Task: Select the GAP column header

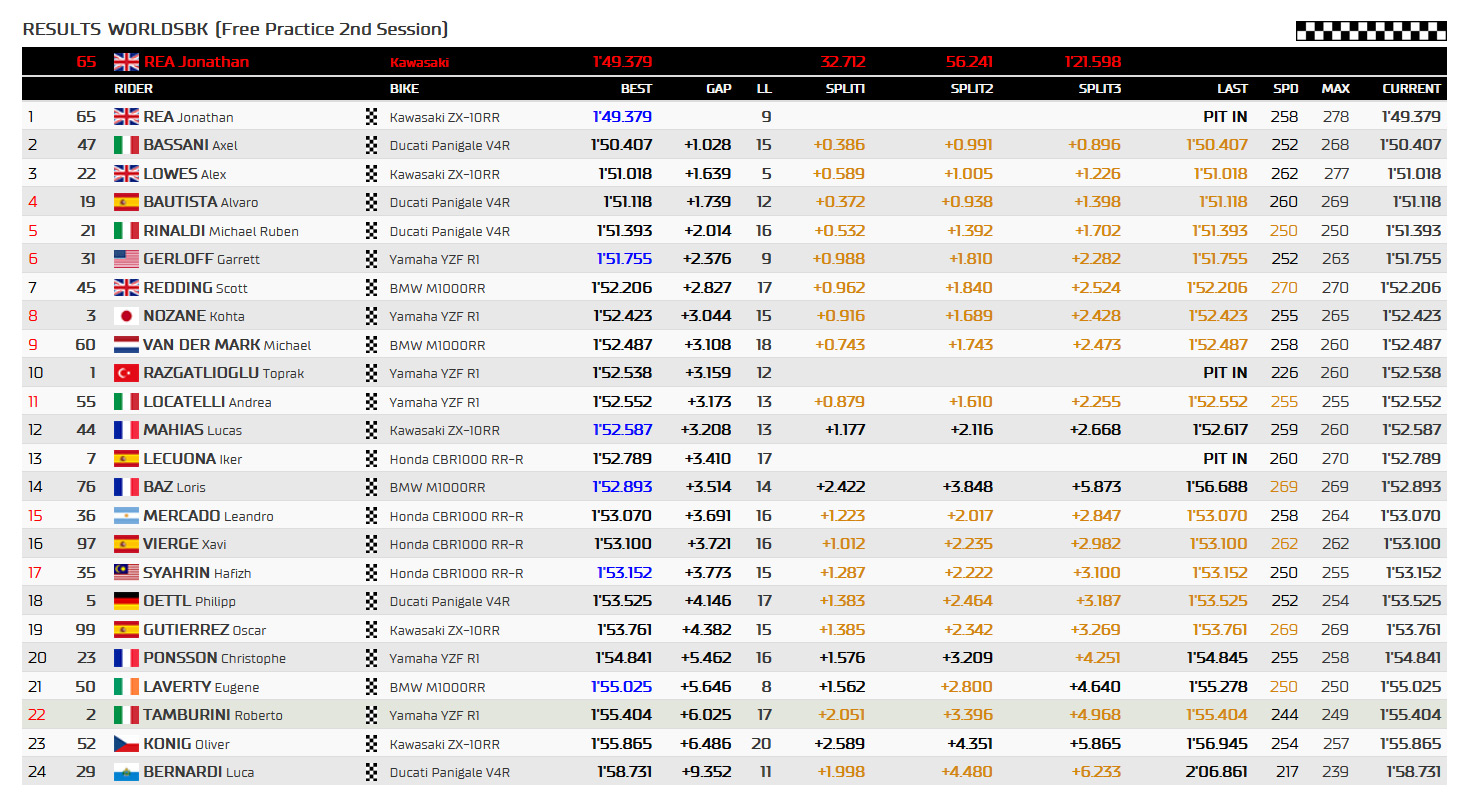Action: pyautogui.click(x=718, y=88)
